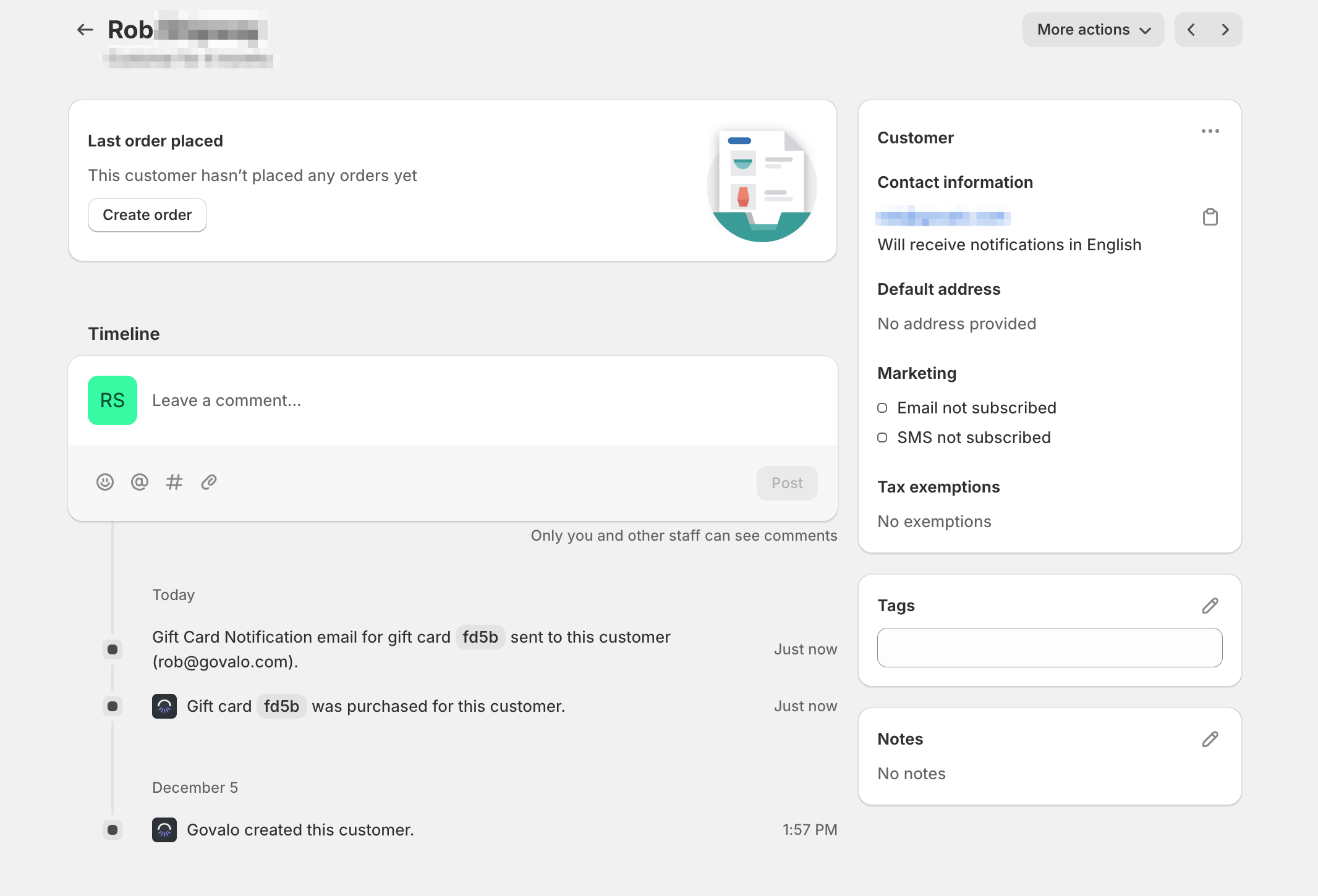
Task: Click the Govalo app icon on created entry
Action: [164, 830]
